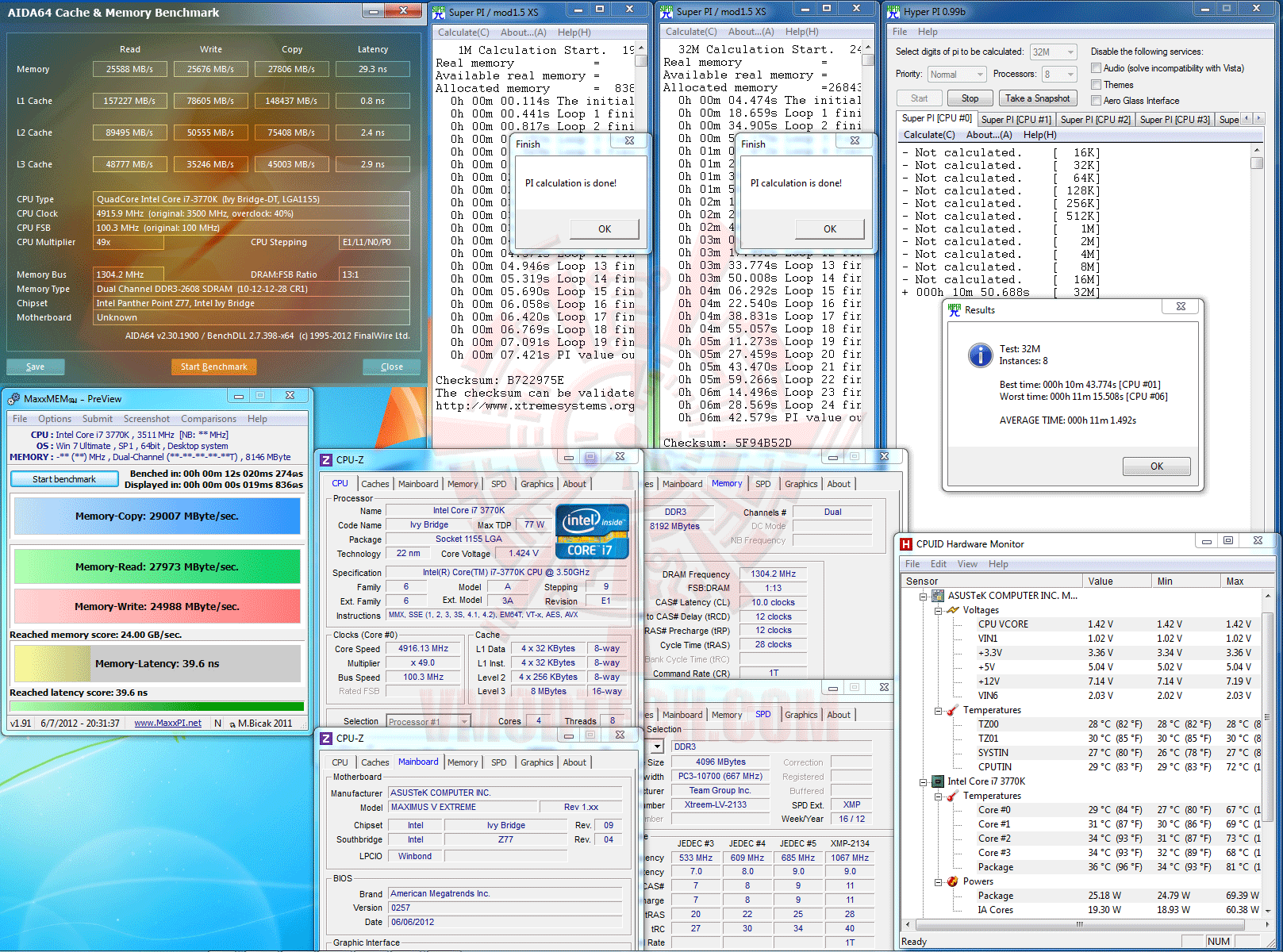The width and height of the screenshot is (1283, 952).
Task: Click the MaxxMEM PreView window icon
Action: [13, 398]
